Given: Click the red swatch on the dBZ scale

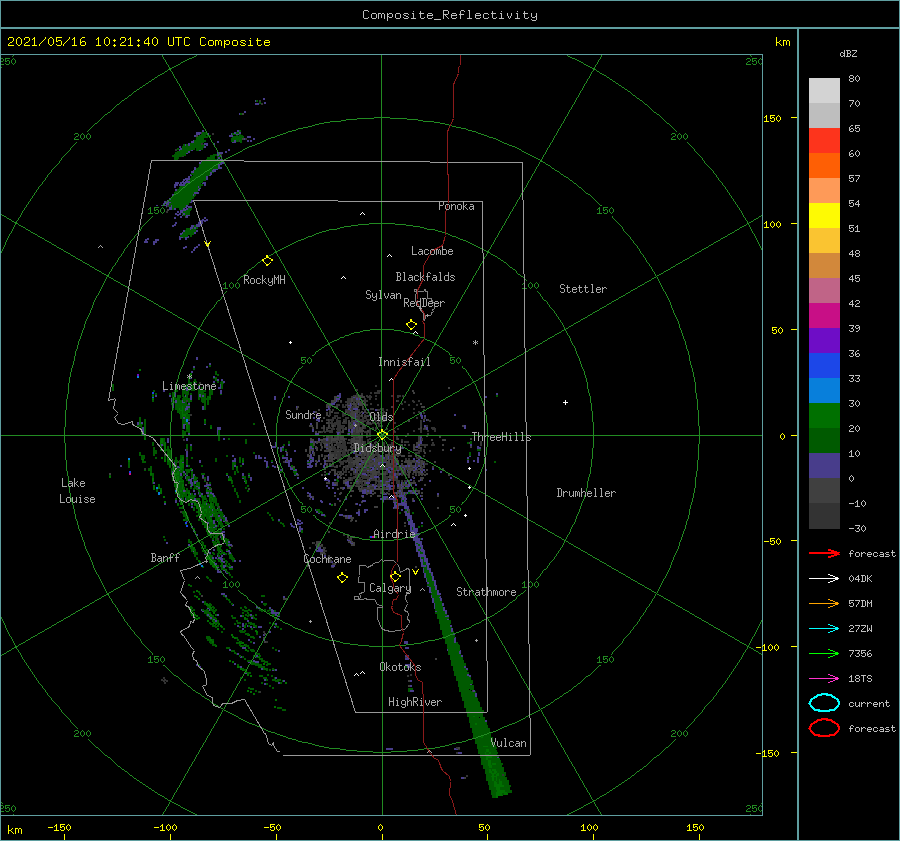Looking at the screenshot, I should pyautogui.click(x=824, y=141).
